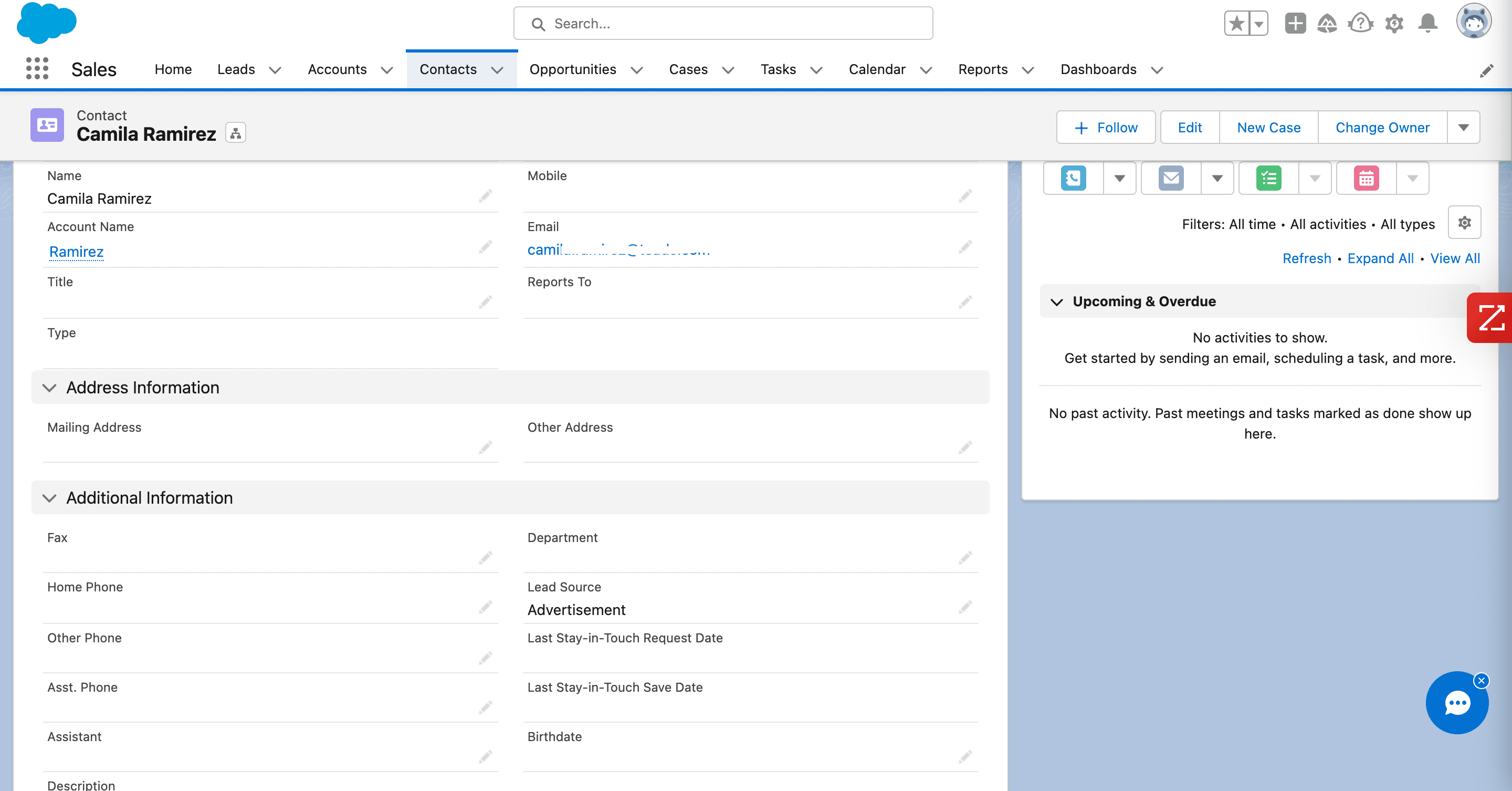Click the global Search field
Screen dimensions: 1512x791
point(722,24)
